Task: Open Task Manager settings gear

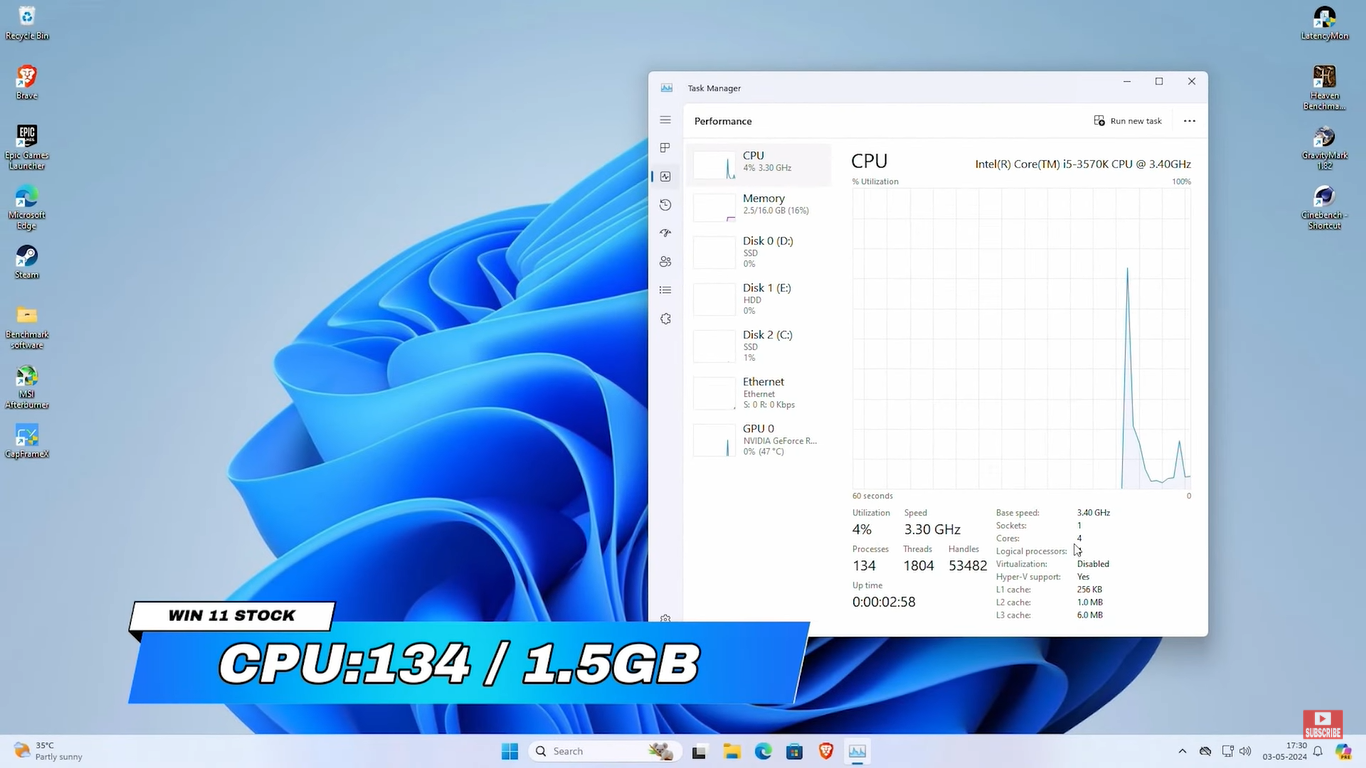Action: click(665, 620)
